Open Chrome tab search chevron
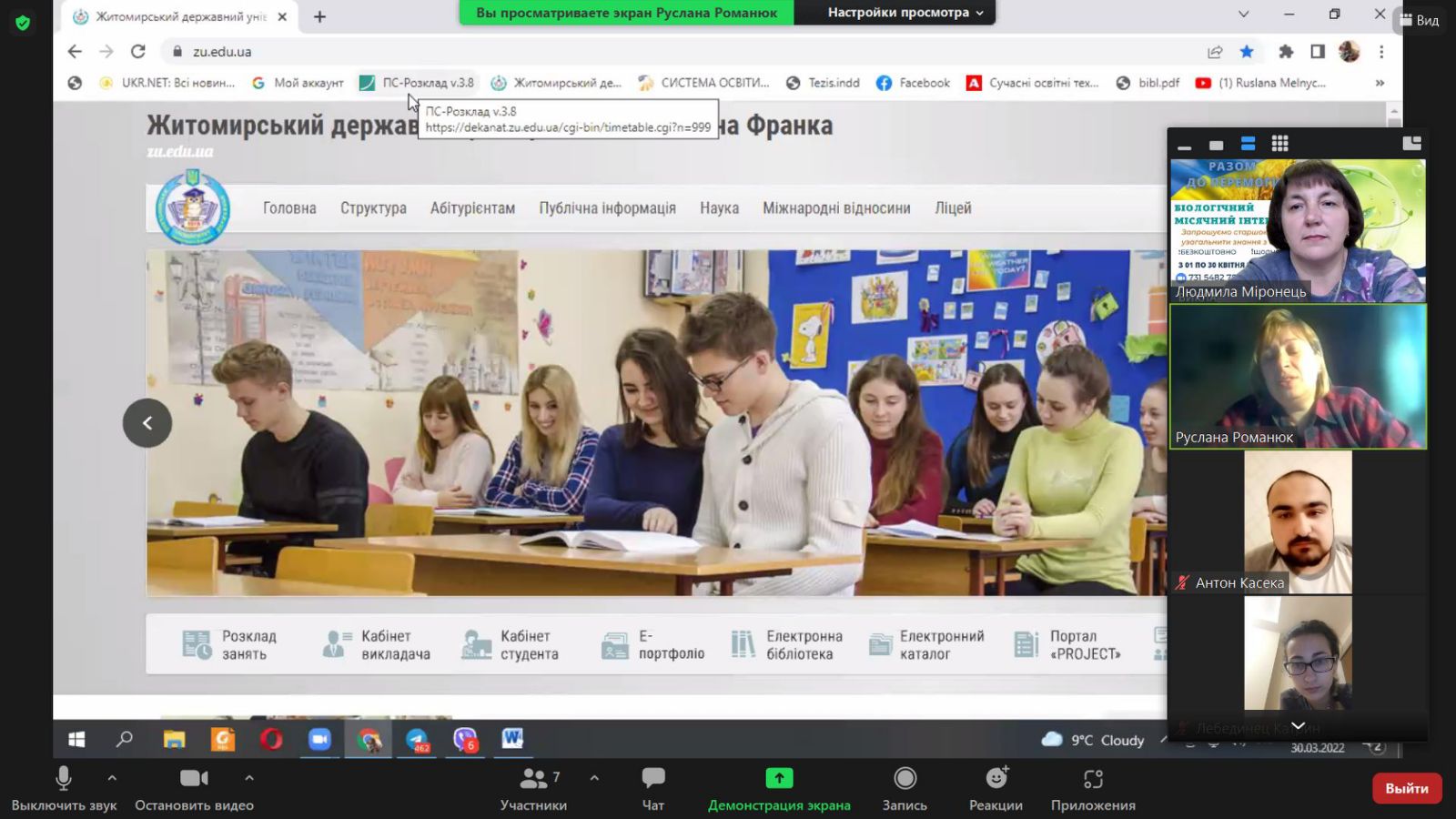The height and width of the screenshot is (819, 1456). point(1243,14)
